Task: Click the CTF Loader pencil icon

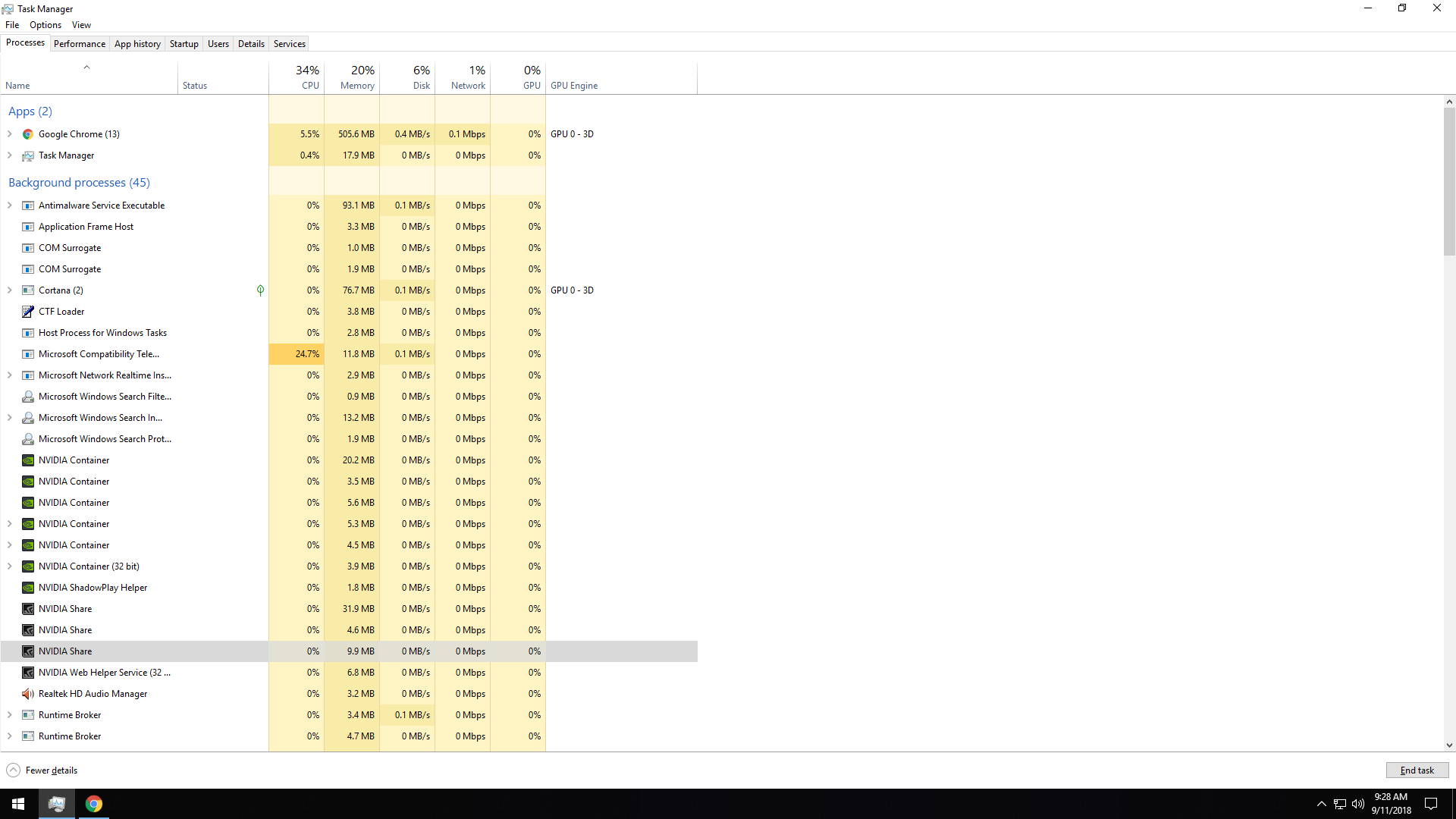Action: 28,312
